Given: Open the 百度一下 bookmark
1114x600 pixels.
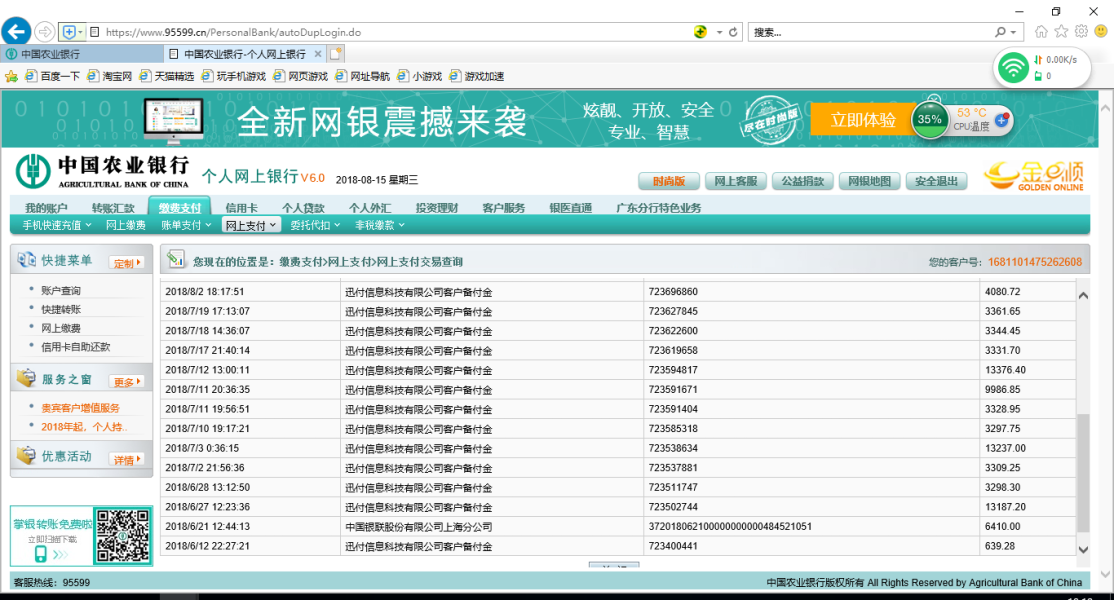Looking at the screenshot, I should 53,76.
